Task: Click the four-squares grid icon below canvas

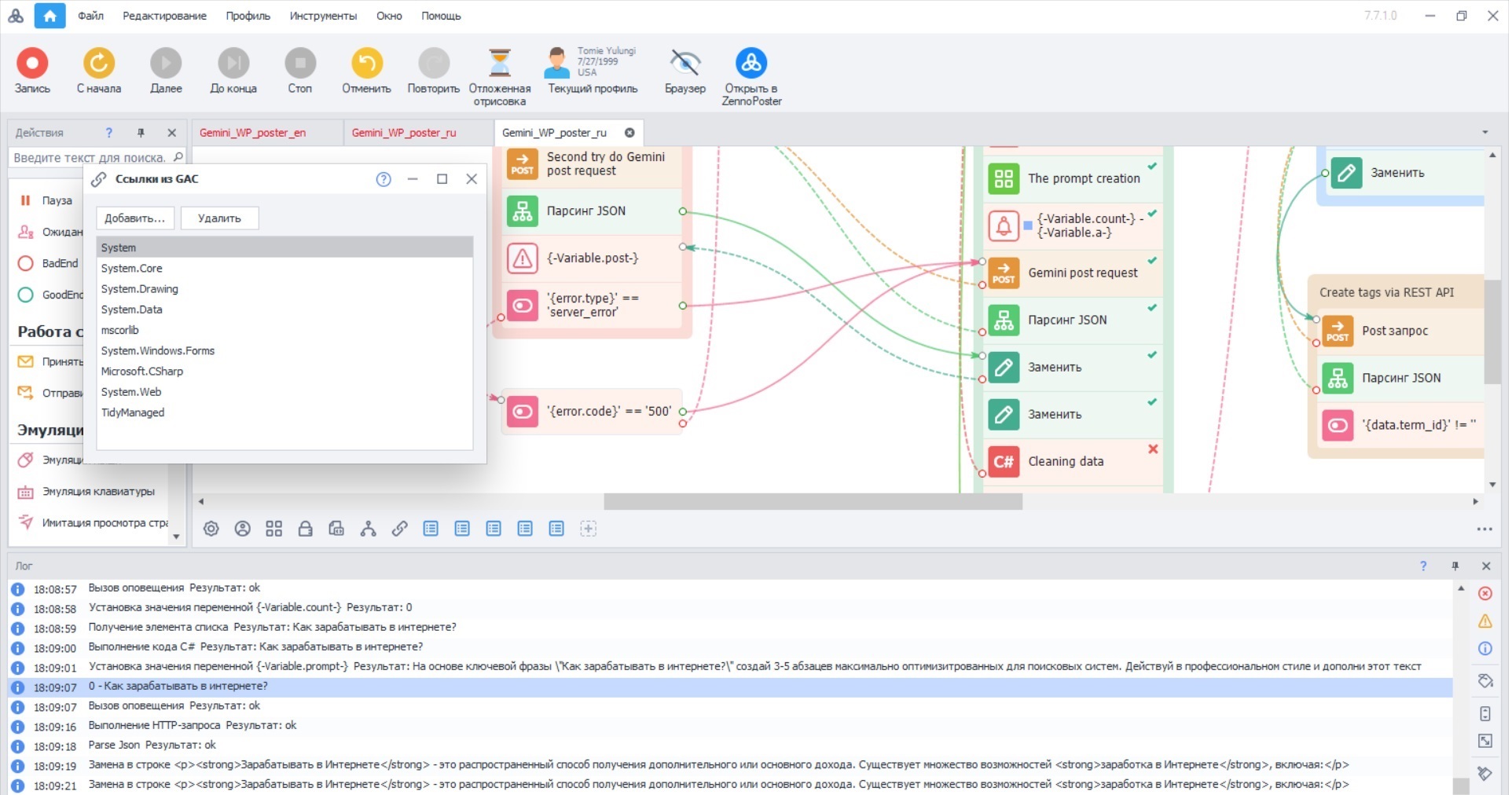Action: (x=274, y=529)
